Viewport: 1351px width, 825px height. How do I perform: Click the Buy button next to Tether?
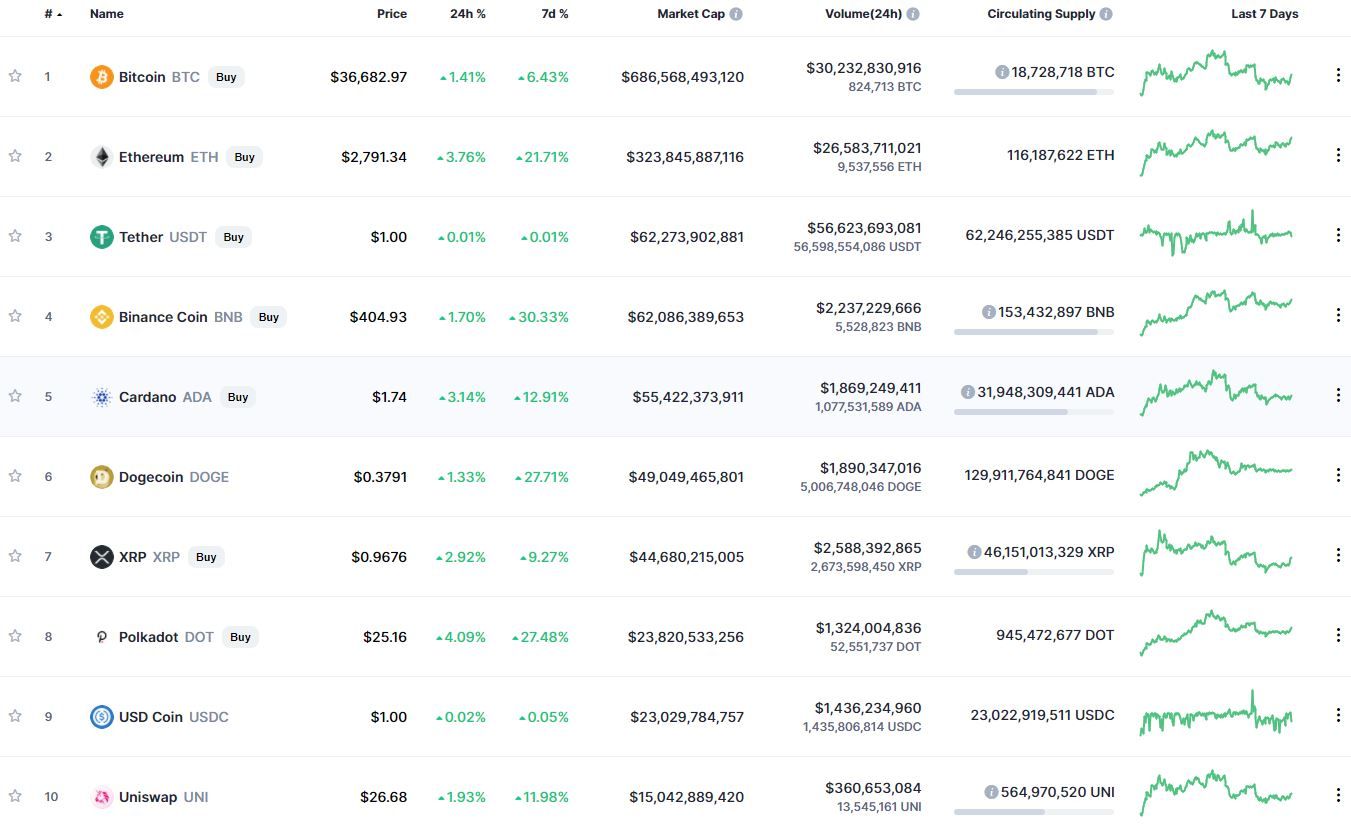coord(234,237)
